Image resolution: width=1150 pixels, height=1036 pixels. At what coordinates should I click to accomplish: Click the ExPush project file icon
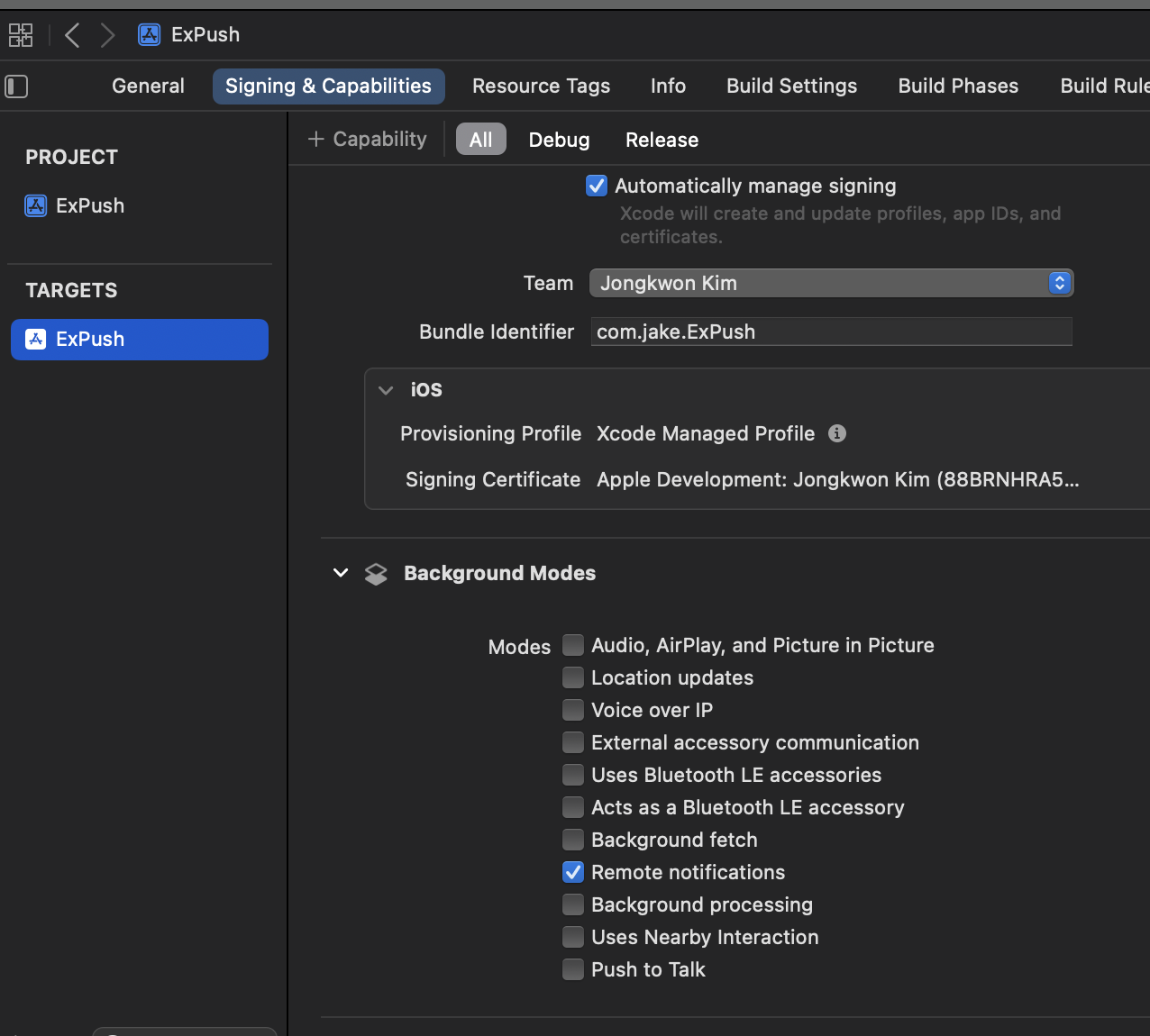(35, 205)
